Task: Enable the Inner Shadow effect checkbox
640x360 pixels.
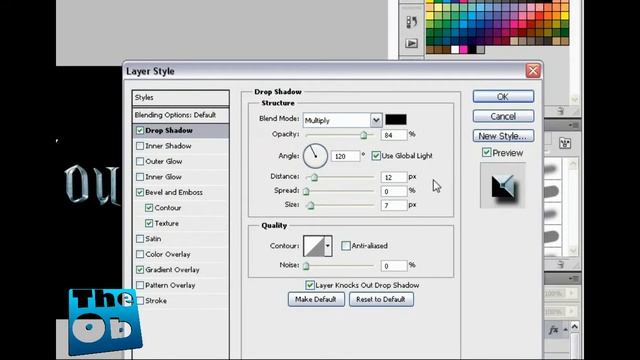Action: pos(140,146)
